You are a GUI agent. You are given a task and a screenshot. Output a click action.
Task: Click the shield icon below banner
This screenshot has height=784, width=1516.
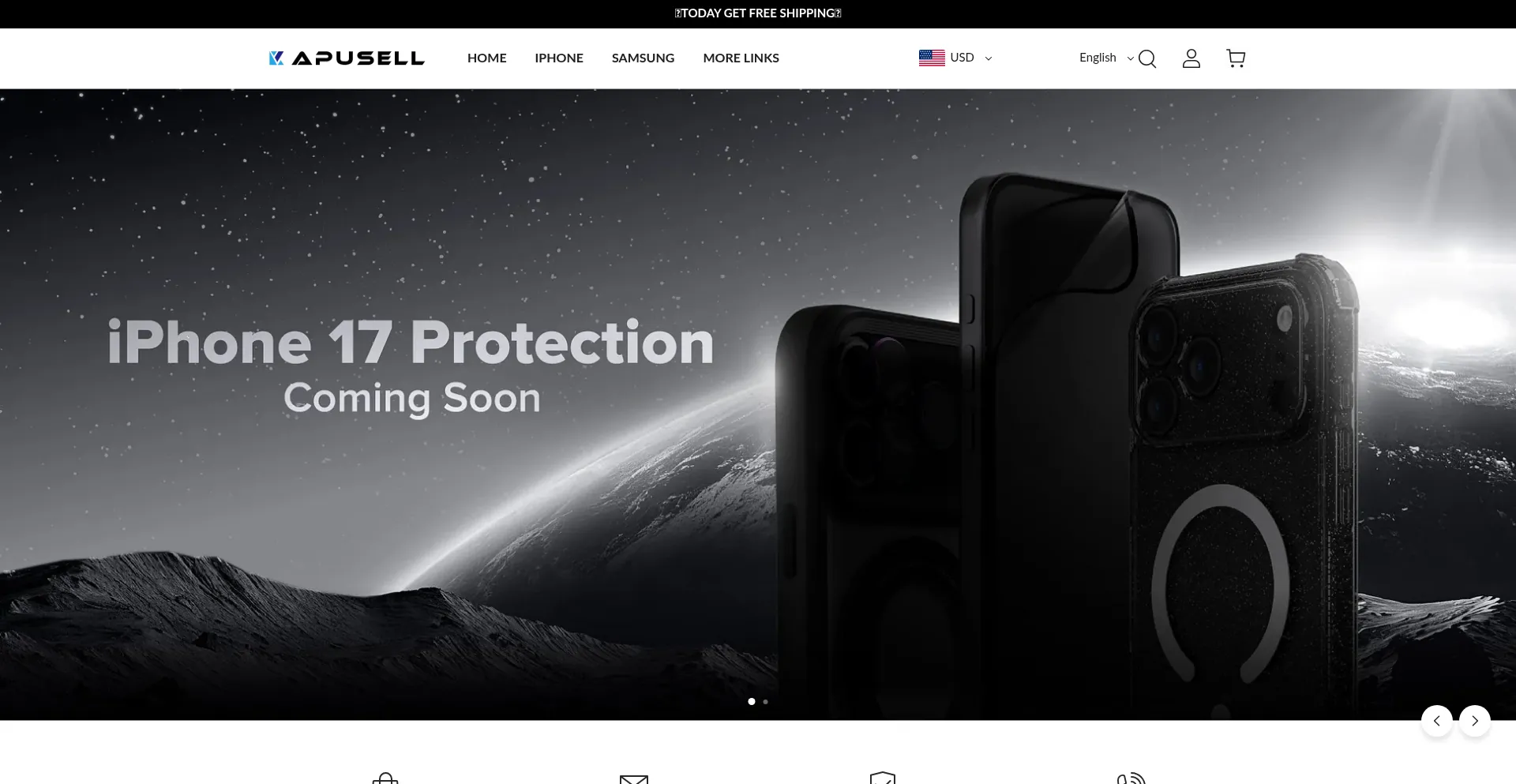(x=883, y=778)
